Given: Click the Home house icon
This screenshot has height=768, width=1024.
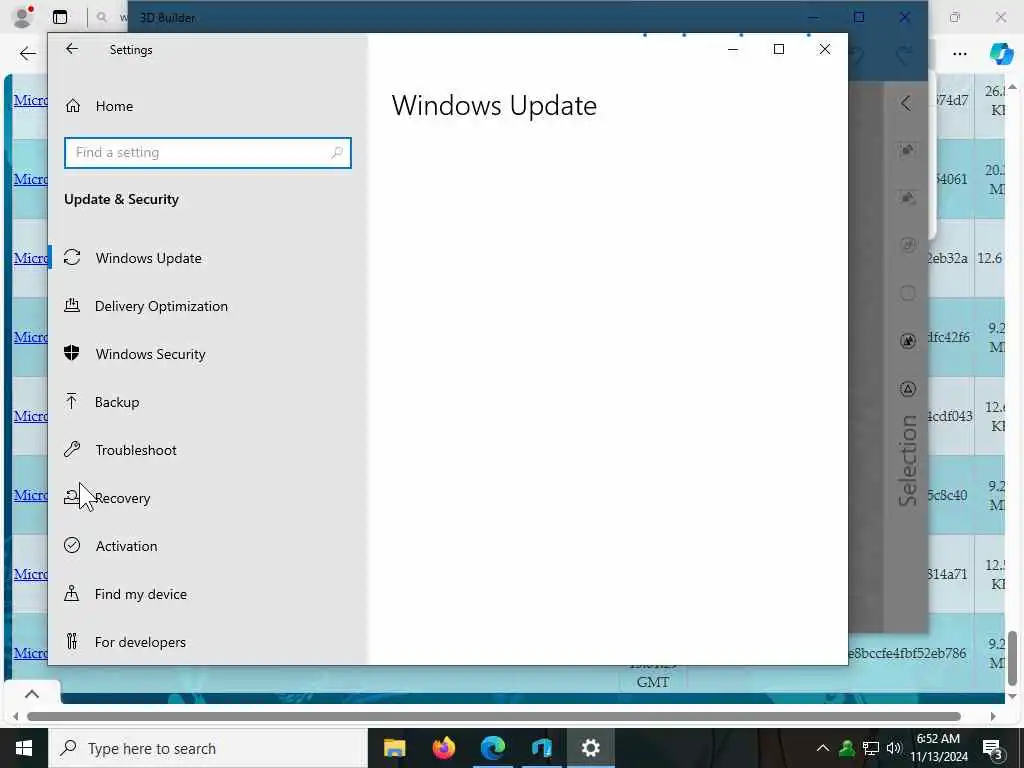Looking at the screenshot, I should pyautogui.click(x=72, y=105).
